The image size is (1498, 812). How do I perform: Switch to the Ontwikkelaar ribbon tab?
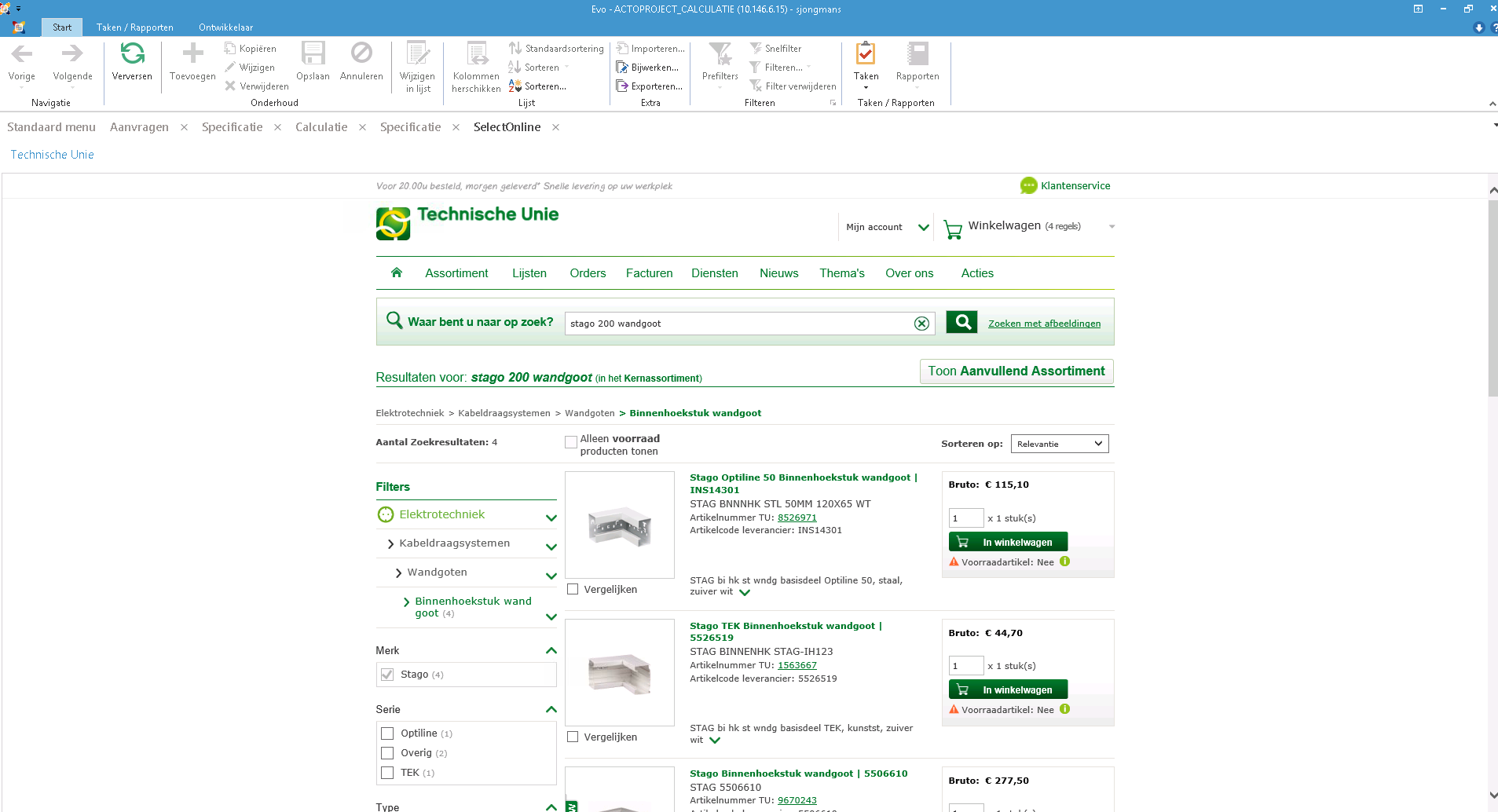(225, 27)
